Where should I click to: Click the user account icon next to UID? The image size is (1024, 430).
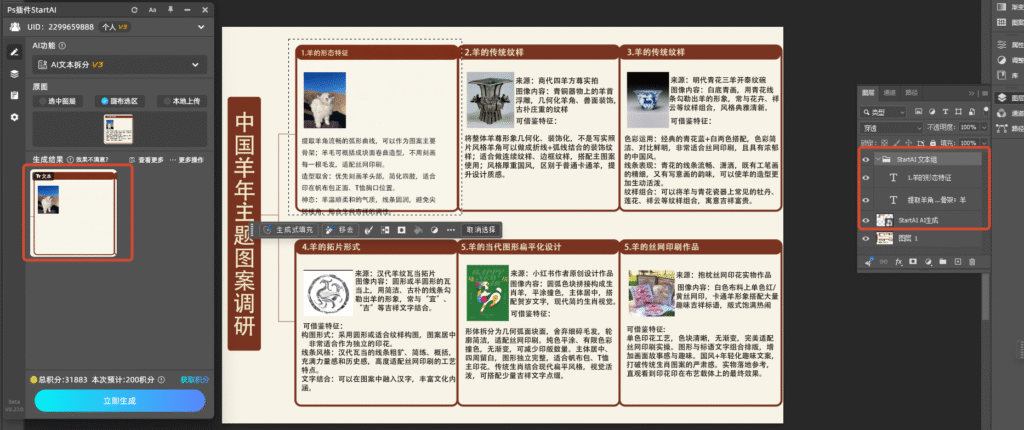click(14, 27)
